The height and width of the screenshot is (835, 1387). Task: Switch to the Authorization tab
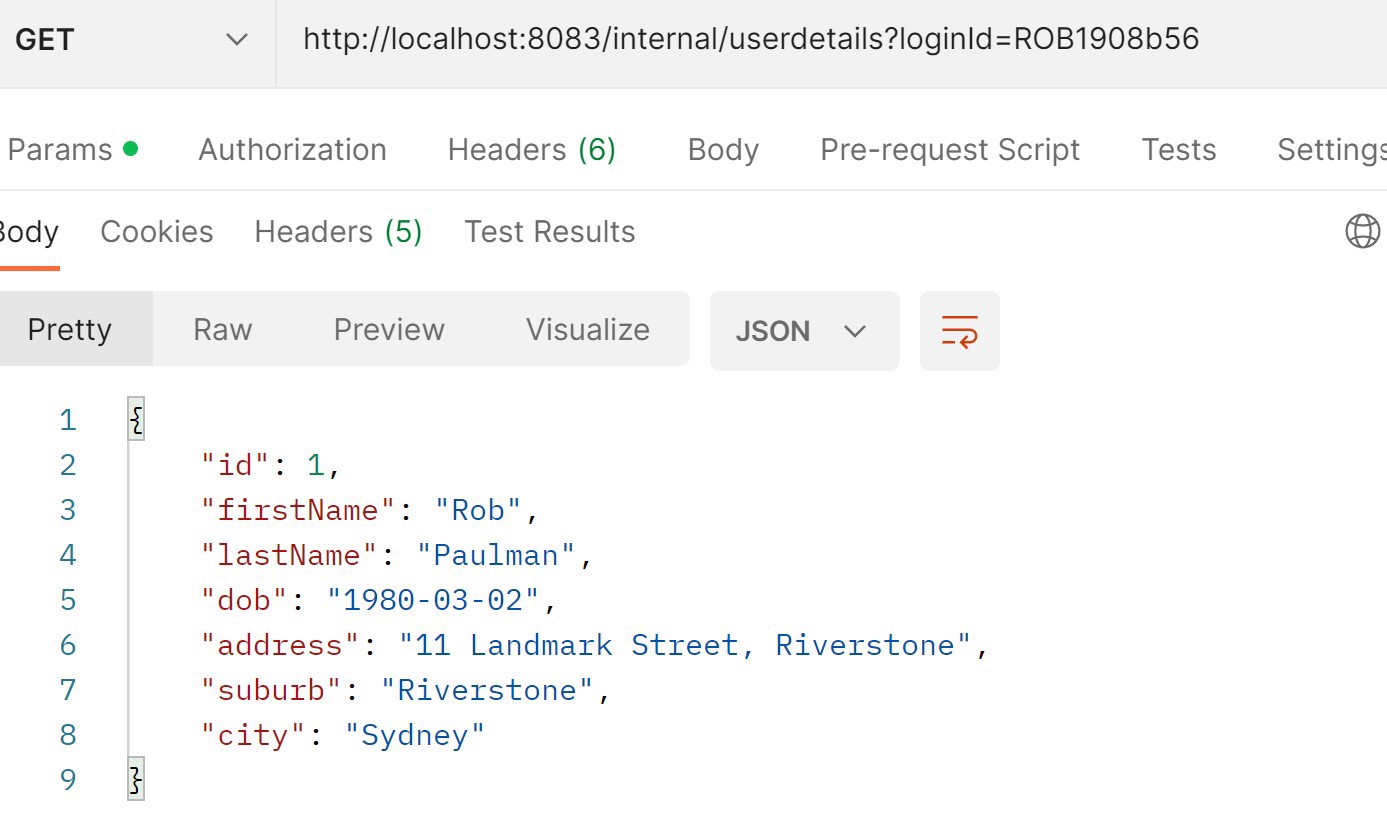pos(292,150)
